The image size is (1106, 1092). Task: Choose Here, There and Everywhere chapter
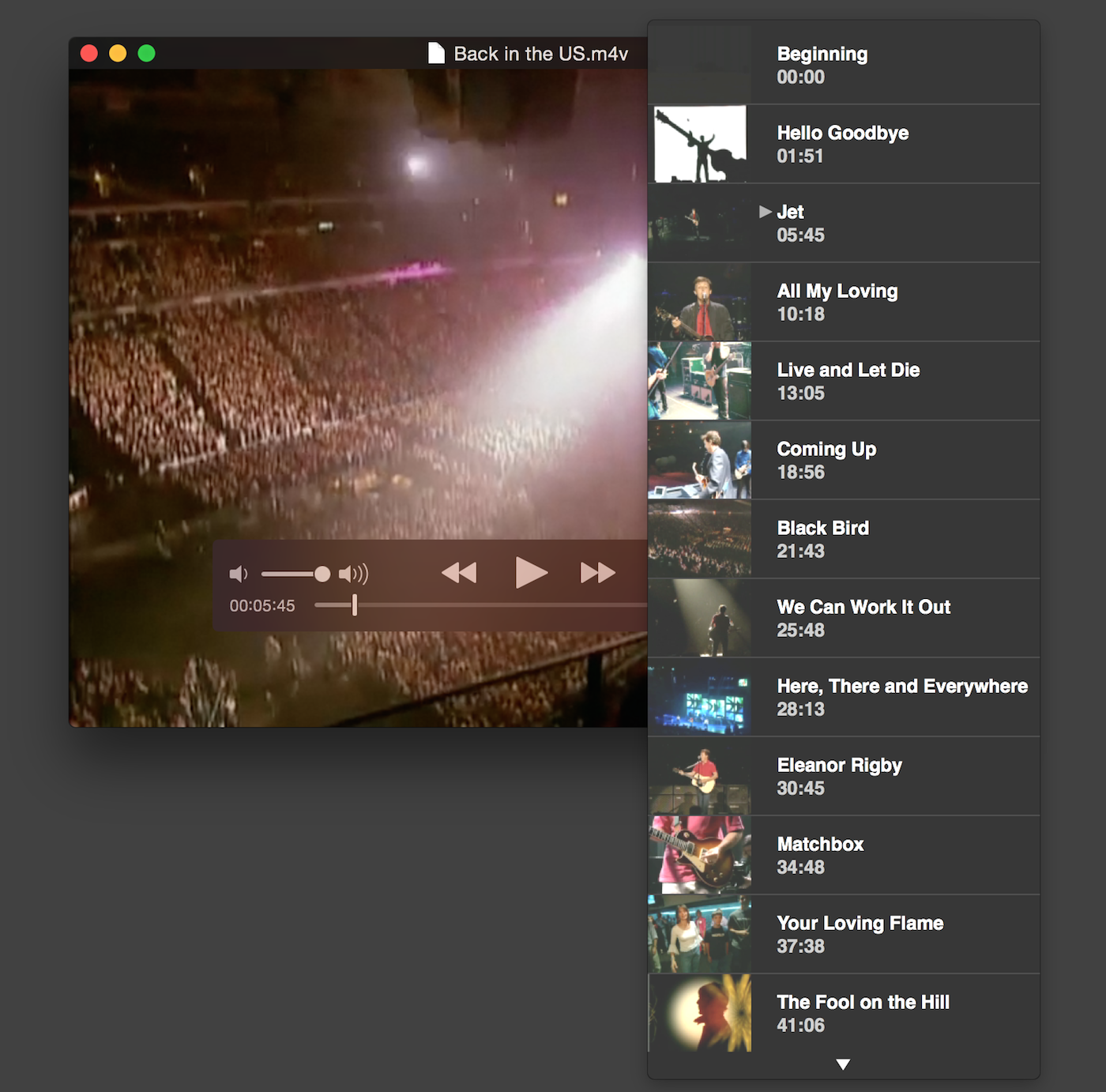[844, 697]
